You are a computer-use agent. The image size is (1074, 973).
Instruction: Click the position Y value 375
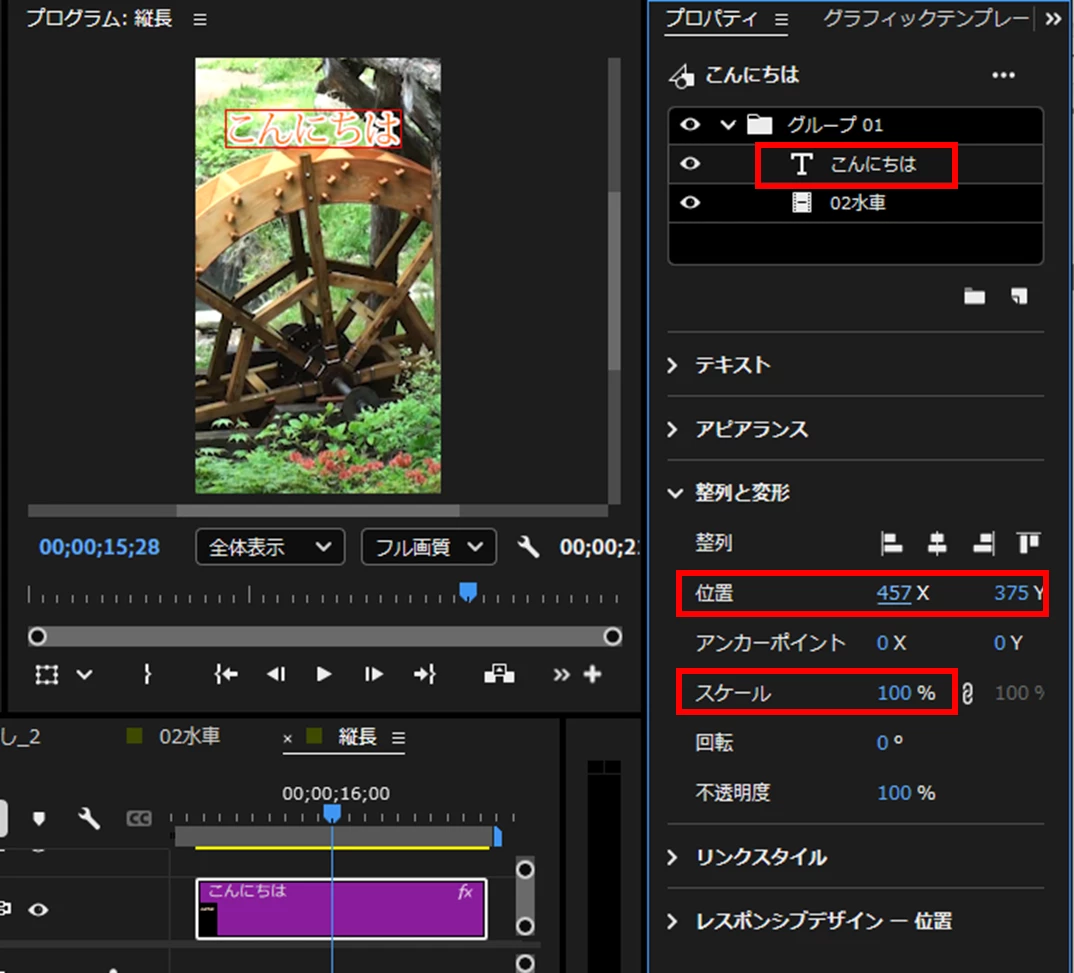[1011, 593]
